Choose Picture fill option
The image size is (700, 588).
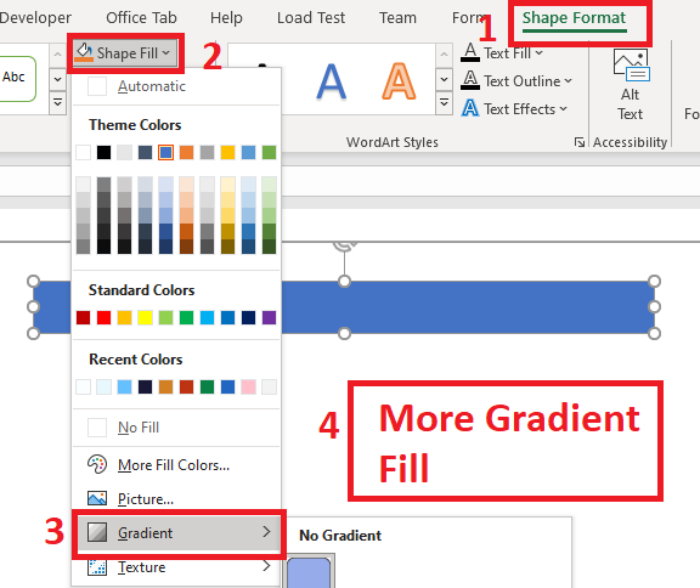[146, 499]
